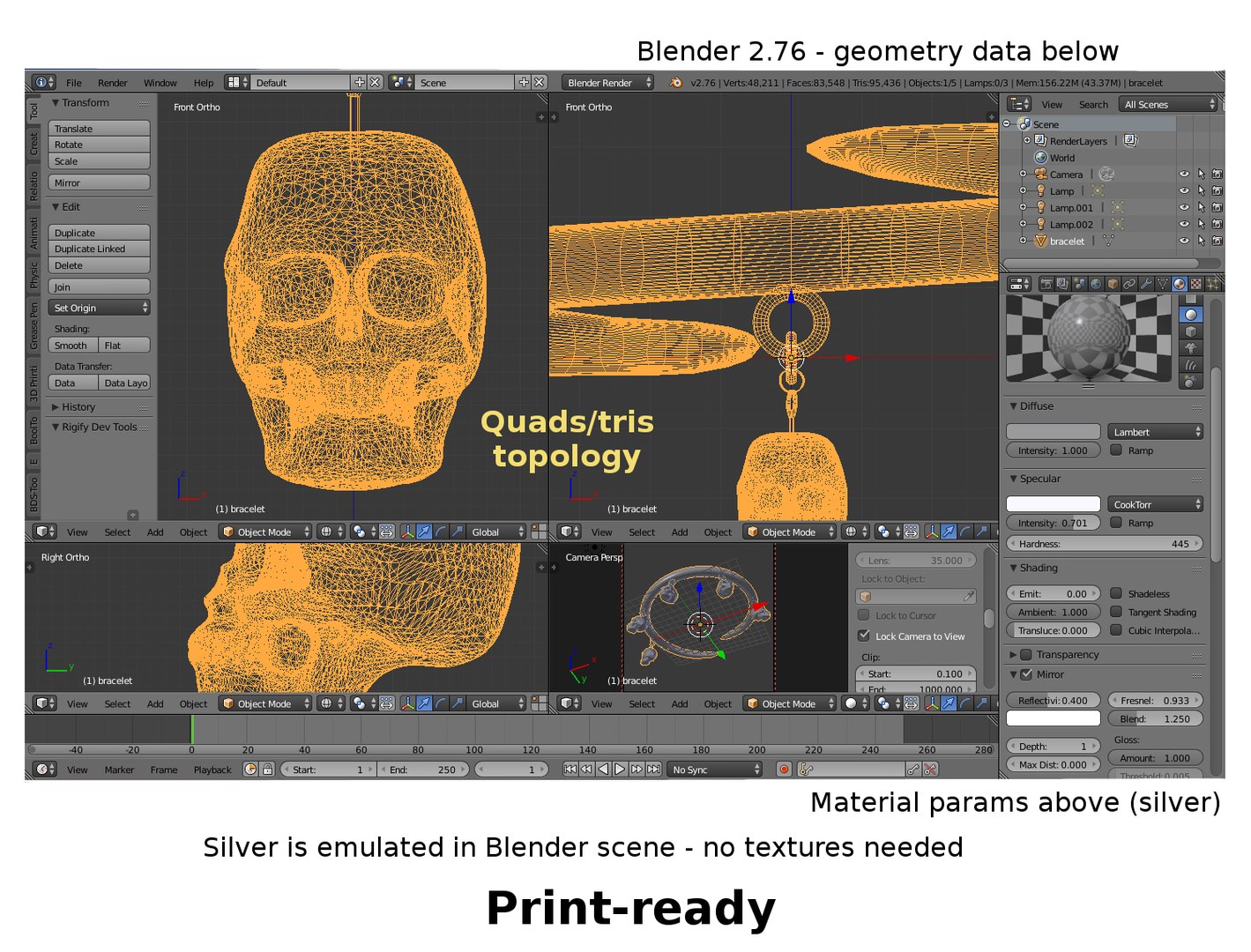
Task: Open the Blender Render engine dropdown
Action: click(x=607, y=83)
